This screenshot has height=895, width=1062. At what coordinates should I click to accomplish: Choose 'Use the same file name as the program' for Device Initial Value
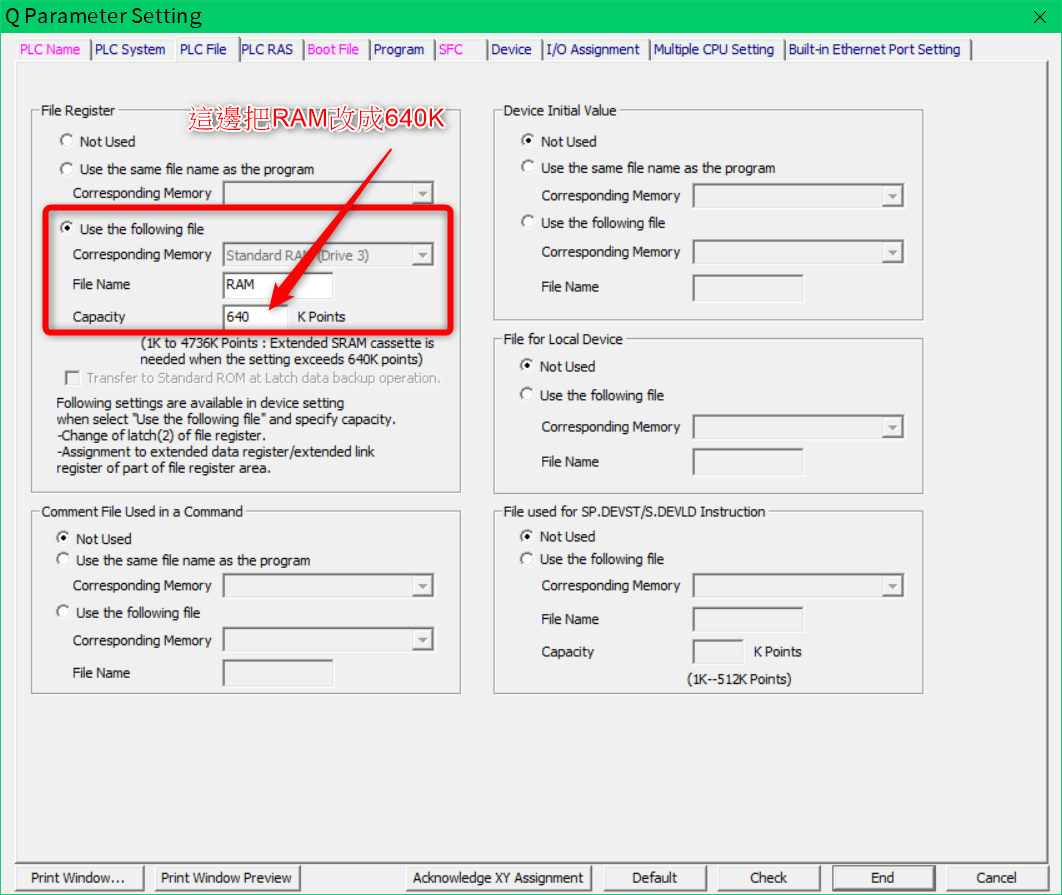[528, 168]
